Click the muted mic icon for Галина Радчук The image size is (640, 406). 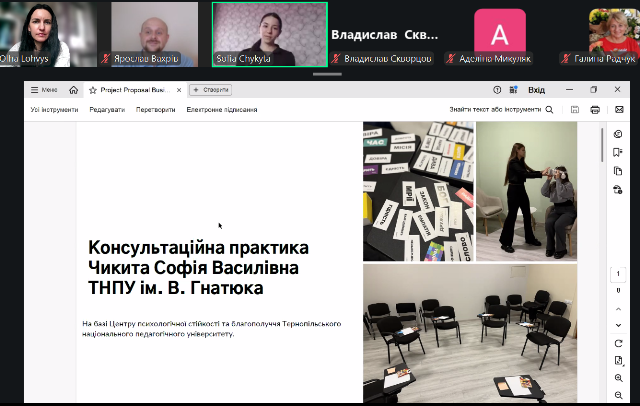tap(565, 59)
